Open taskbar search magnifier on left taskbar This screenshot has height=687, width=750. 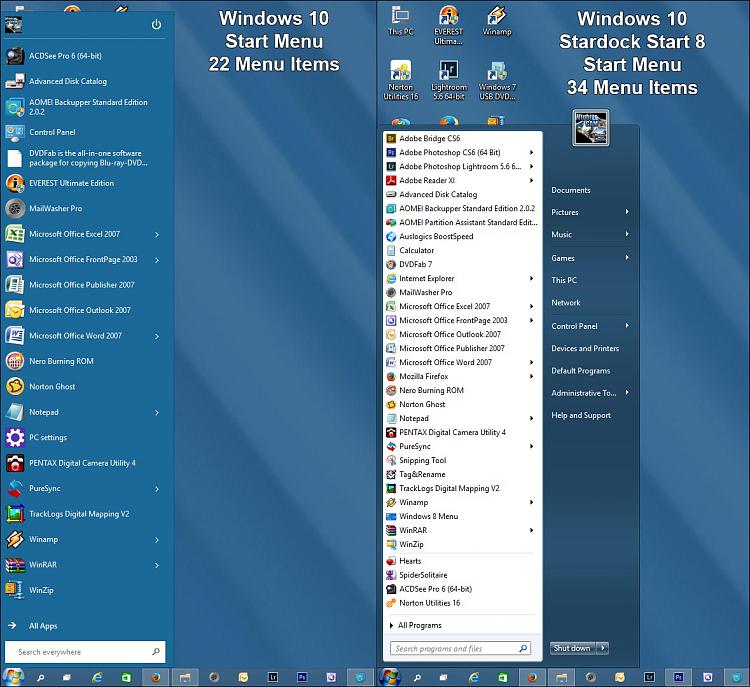pos(41,677)
